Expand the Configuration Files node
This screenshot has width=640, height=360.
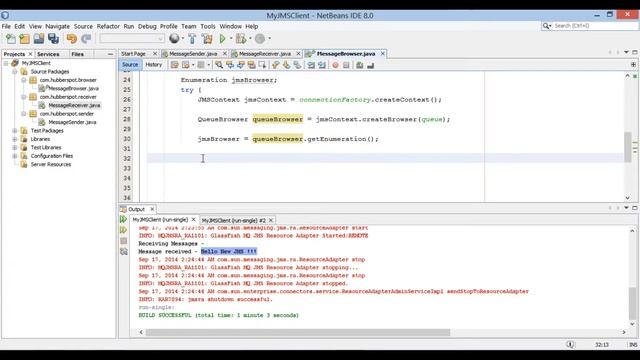tap(15, 156)
